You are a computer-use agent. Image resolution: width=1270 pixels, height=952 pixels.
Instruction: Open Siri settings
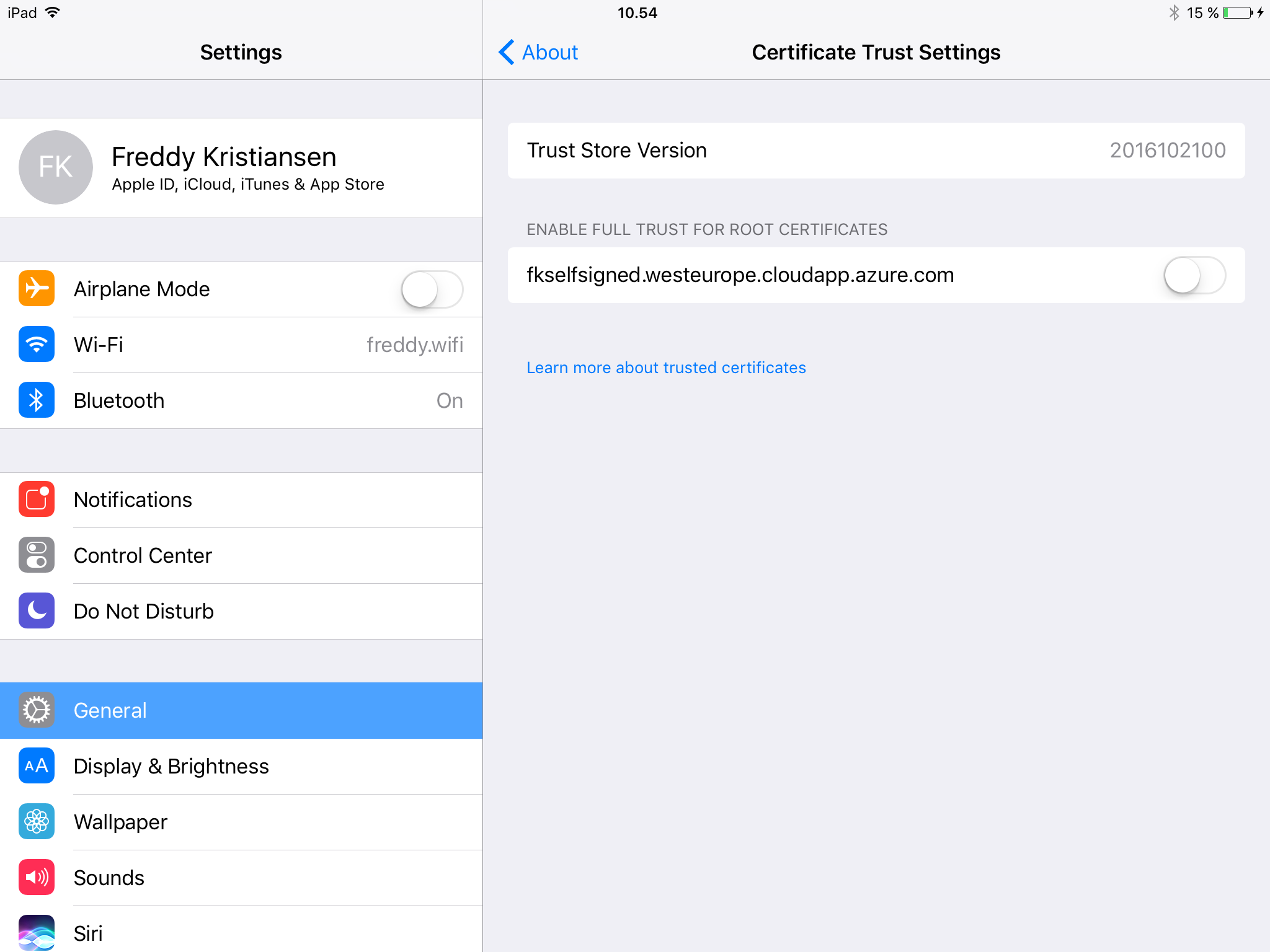point(241,932)
